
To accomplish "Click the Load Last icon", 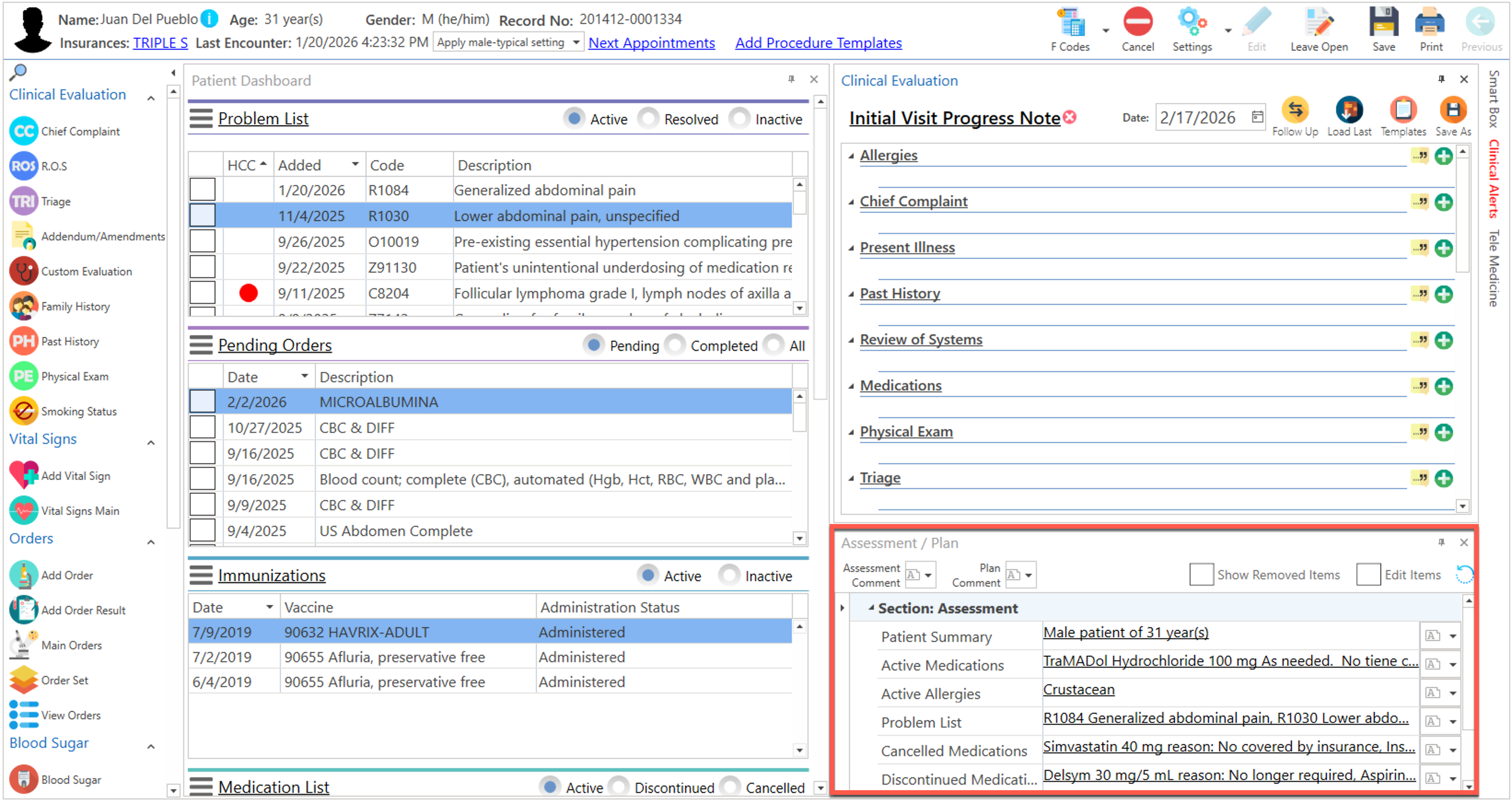I will point(1349,111).
